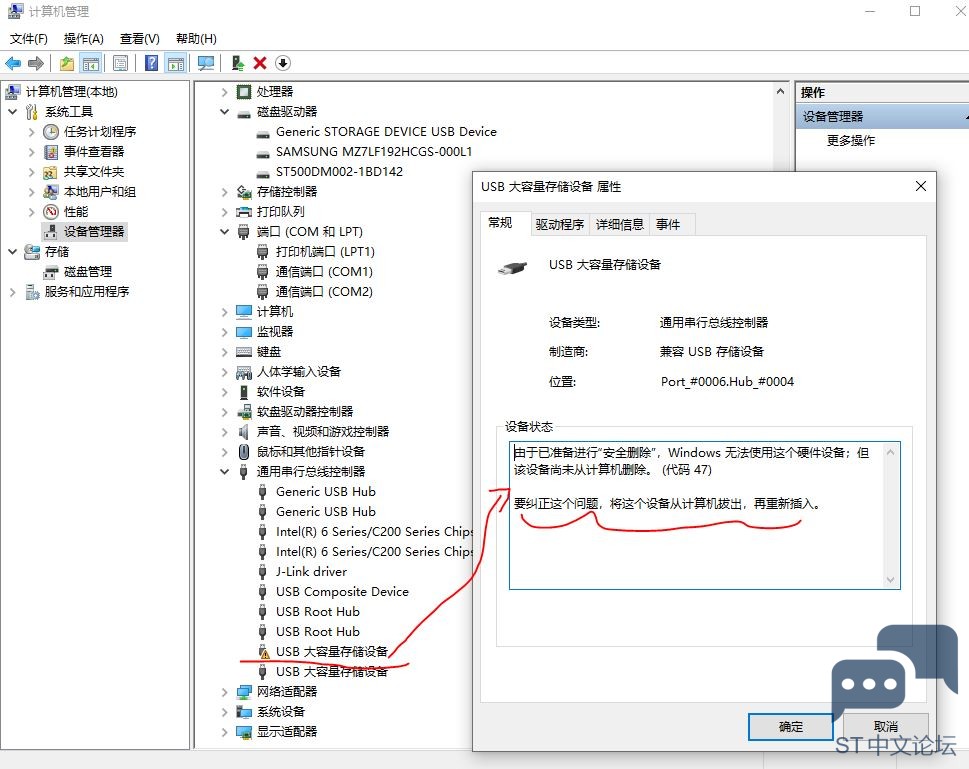Expand the 处理器 device category
Viewport: 969px width, 769px height.
224,92
